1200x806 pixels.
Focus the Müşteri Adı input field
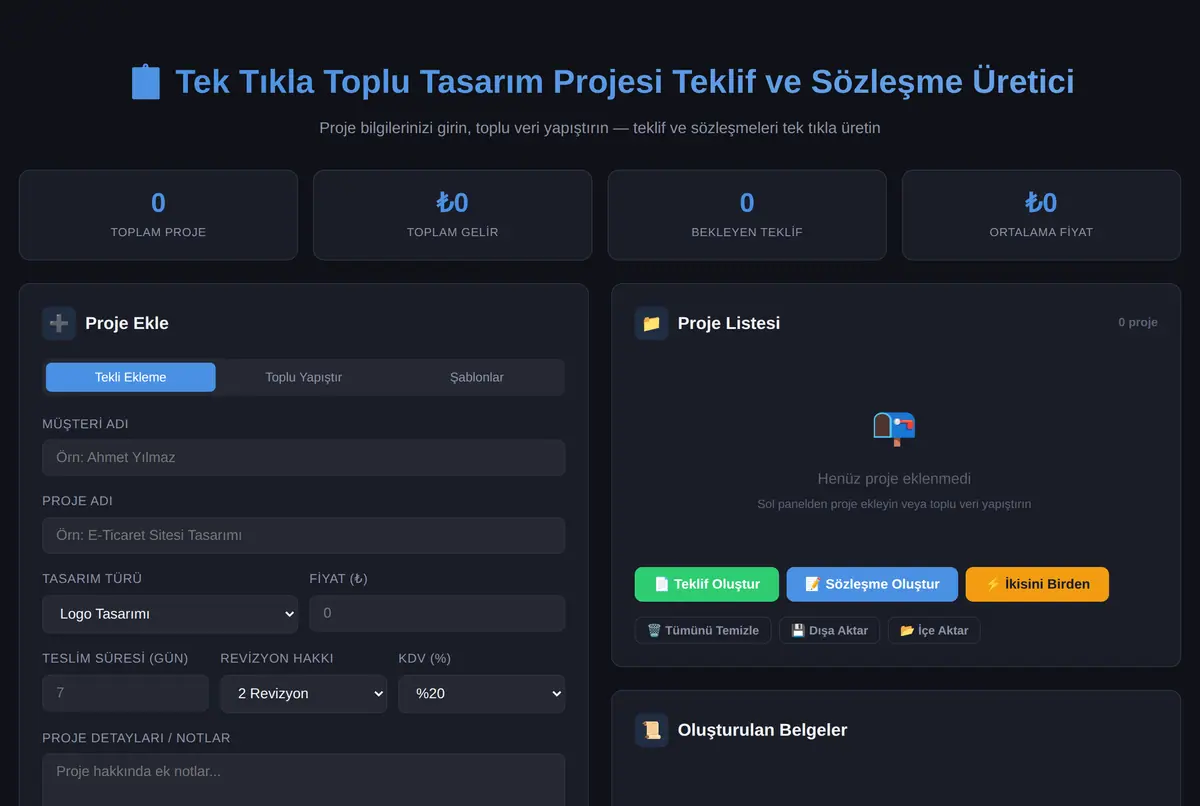pos(304,457)
